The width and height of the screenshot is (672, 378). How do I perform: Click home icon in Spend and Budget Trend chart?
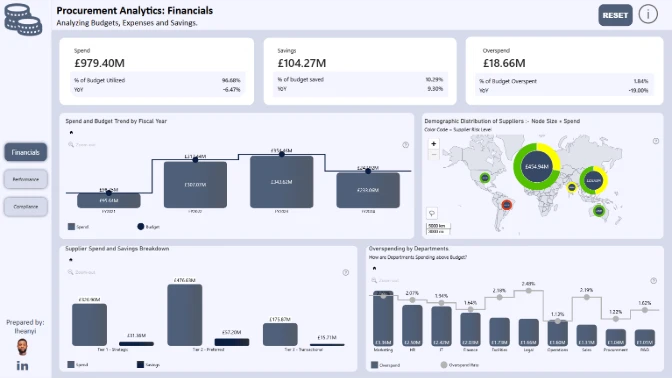coord(71,132)
